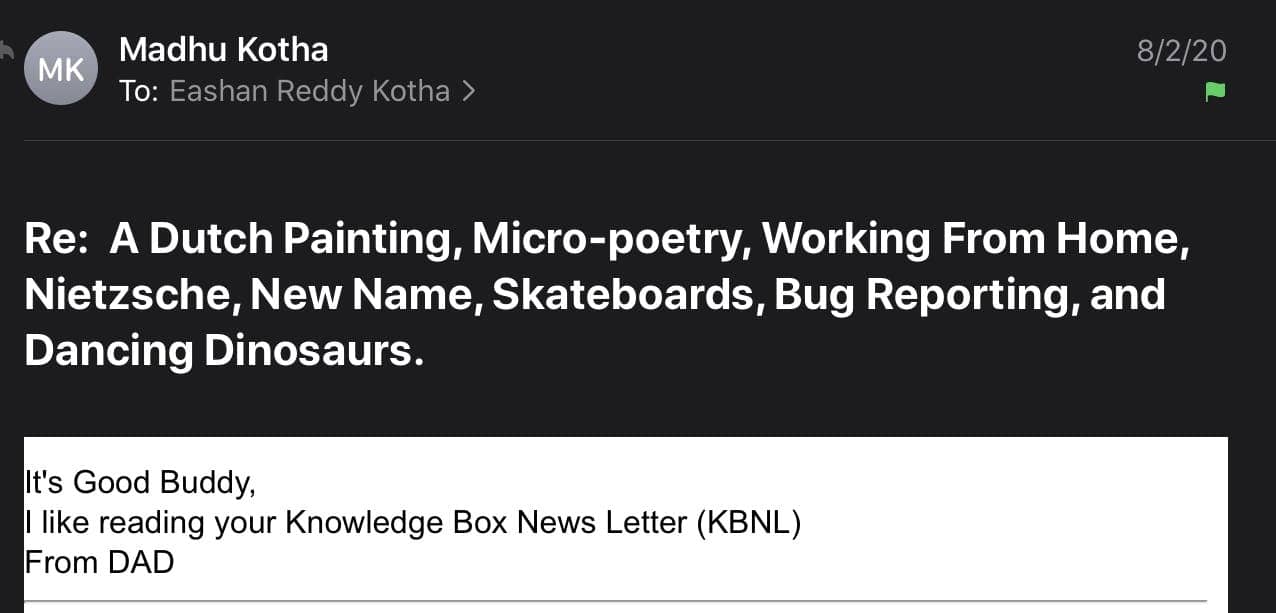1276x613 pixels.
Task: Click the gray divider below 'From DAD'
Action: [615, 601]
